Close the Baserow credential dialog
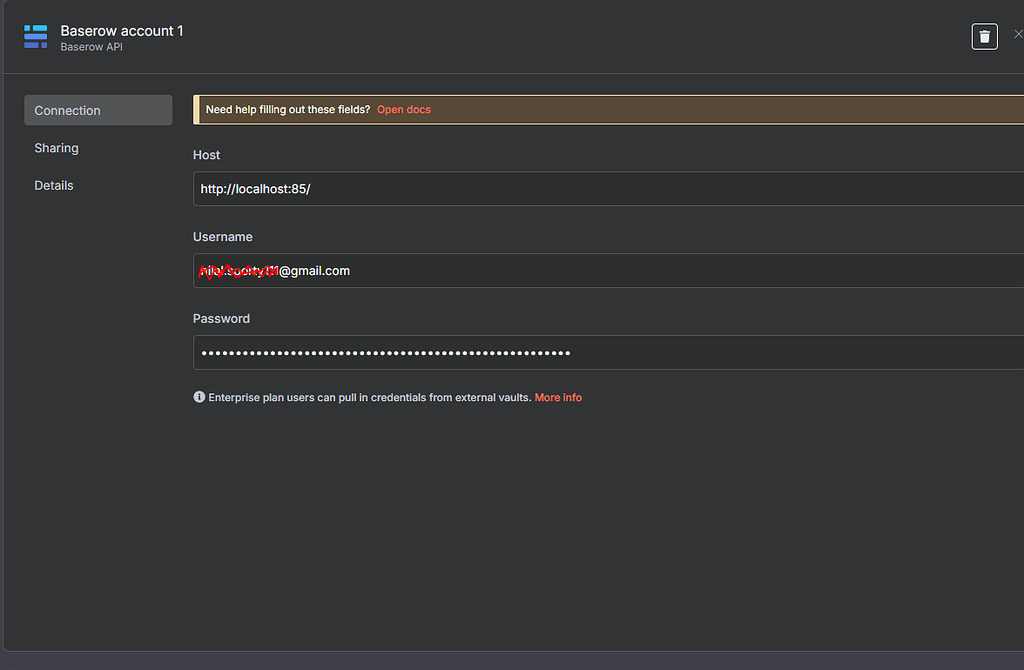Image resolution: width=1024 pixels, height=670 pixels. tap(1018, 35)
